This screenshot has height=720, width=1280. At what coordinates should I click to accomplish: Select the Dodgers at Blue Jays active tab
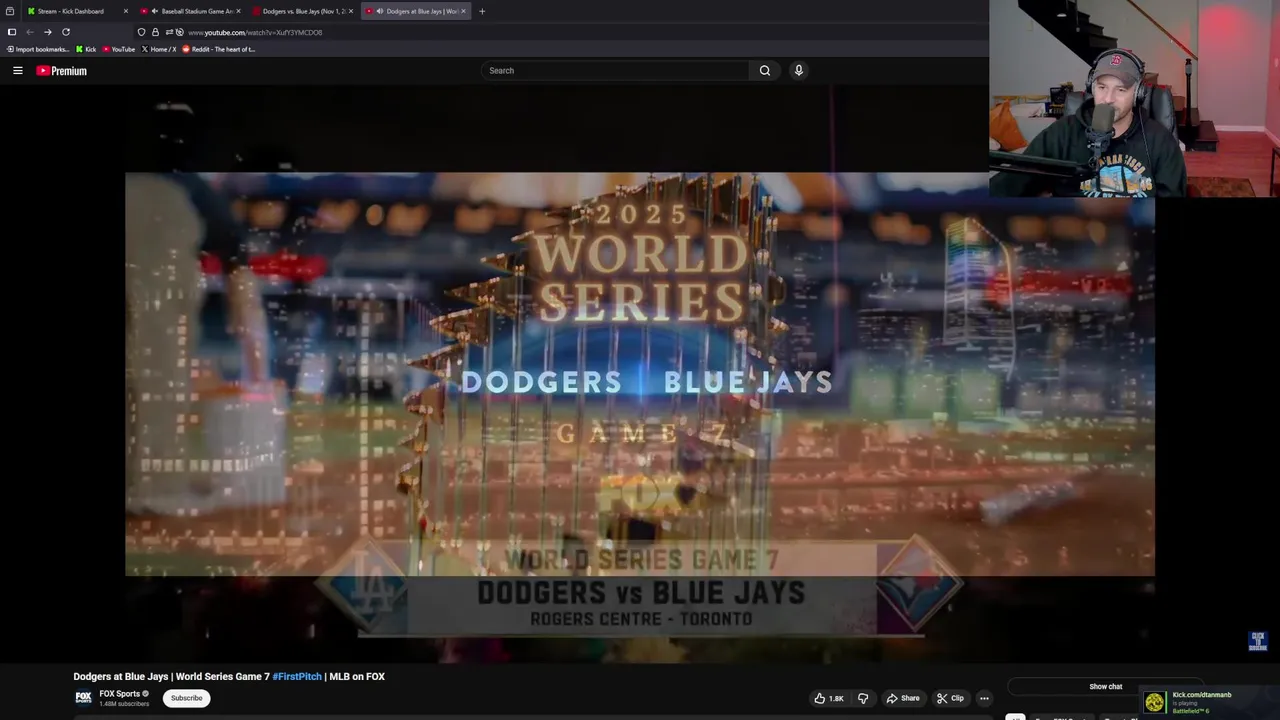click(418, 11)
